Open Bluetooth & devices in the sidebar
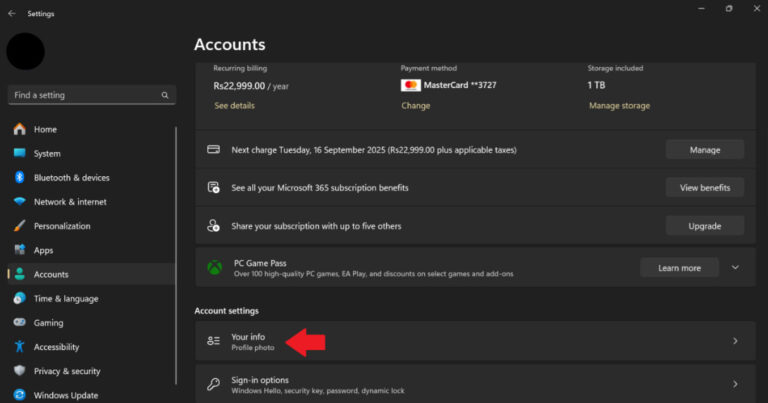Image resolution: width=768 pixels, height=403 pixels. click(x=91, y=177)
